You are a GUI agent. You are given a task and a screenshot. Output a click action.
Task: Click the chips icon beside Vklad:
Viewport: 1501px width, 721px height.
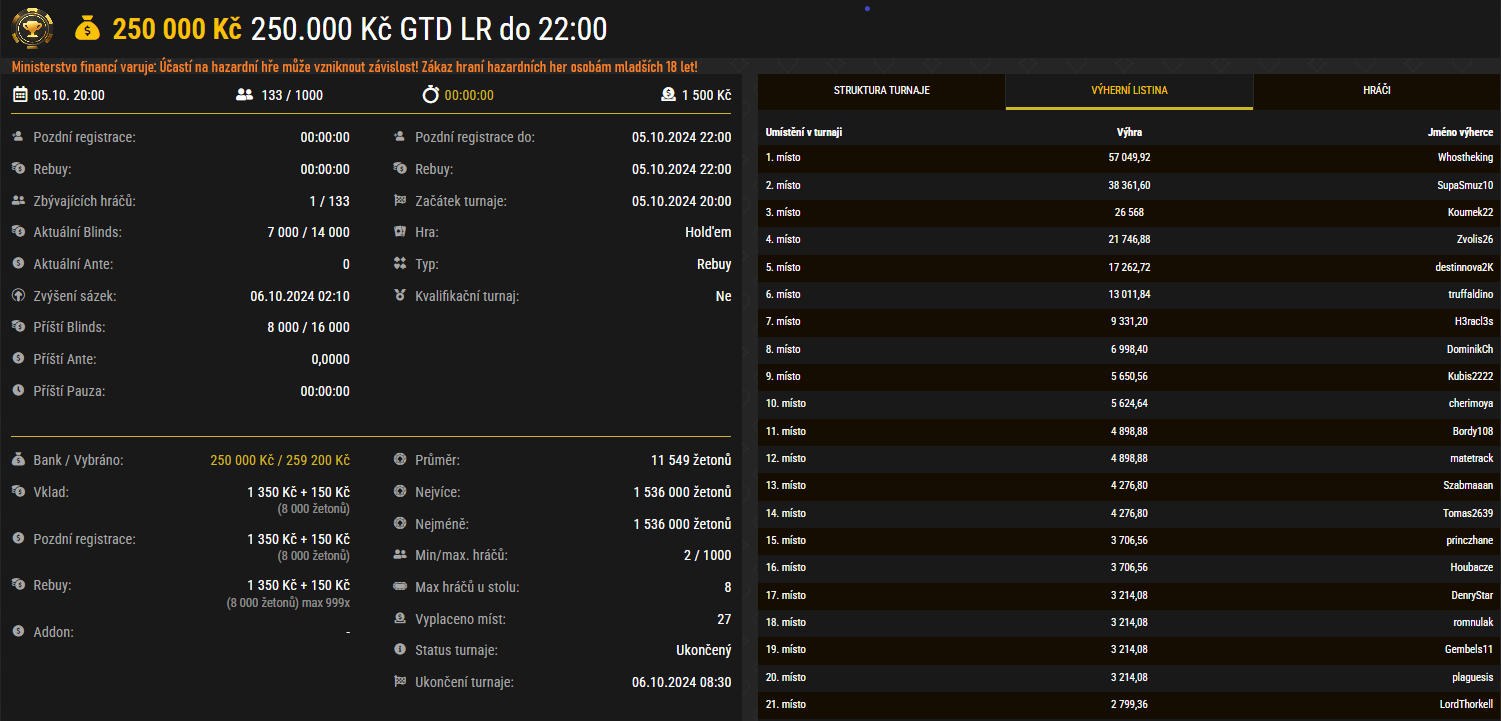pos(18,492)
